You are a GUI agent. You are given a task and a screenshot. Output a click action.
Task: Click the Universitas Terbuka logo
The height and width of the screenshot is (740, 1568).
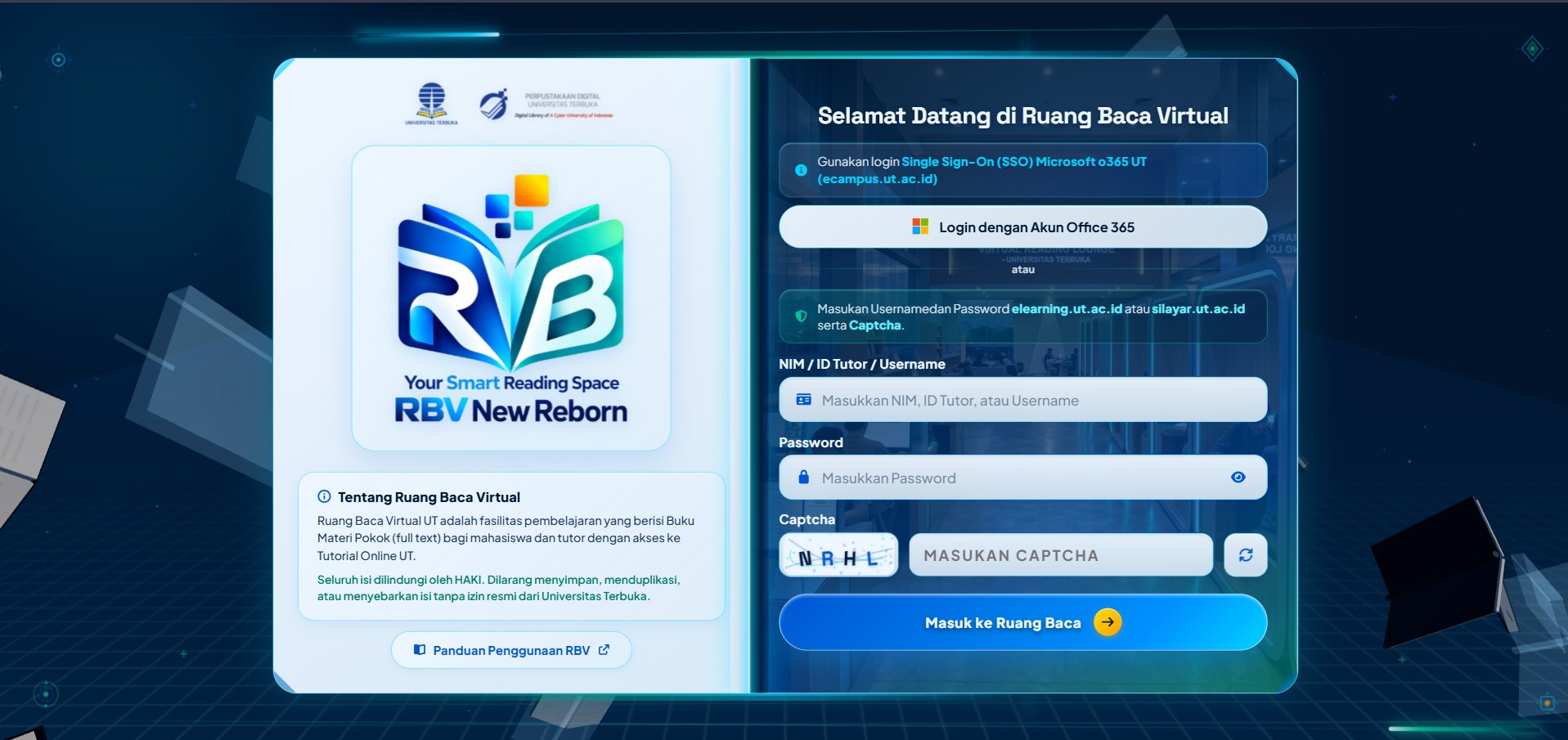pos(431,104)
